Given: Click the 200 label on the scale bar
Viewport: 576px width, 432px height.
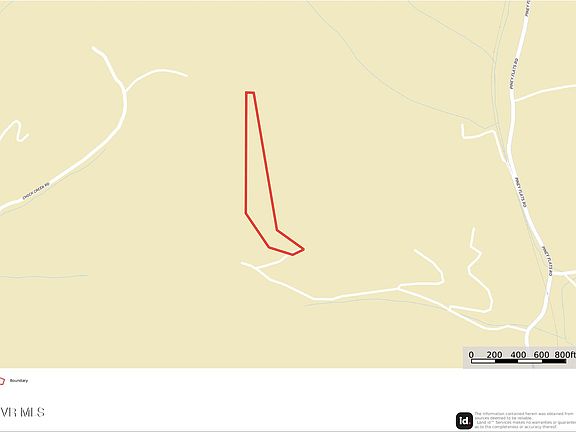Looking at the screenshot, I should (494, 355).
